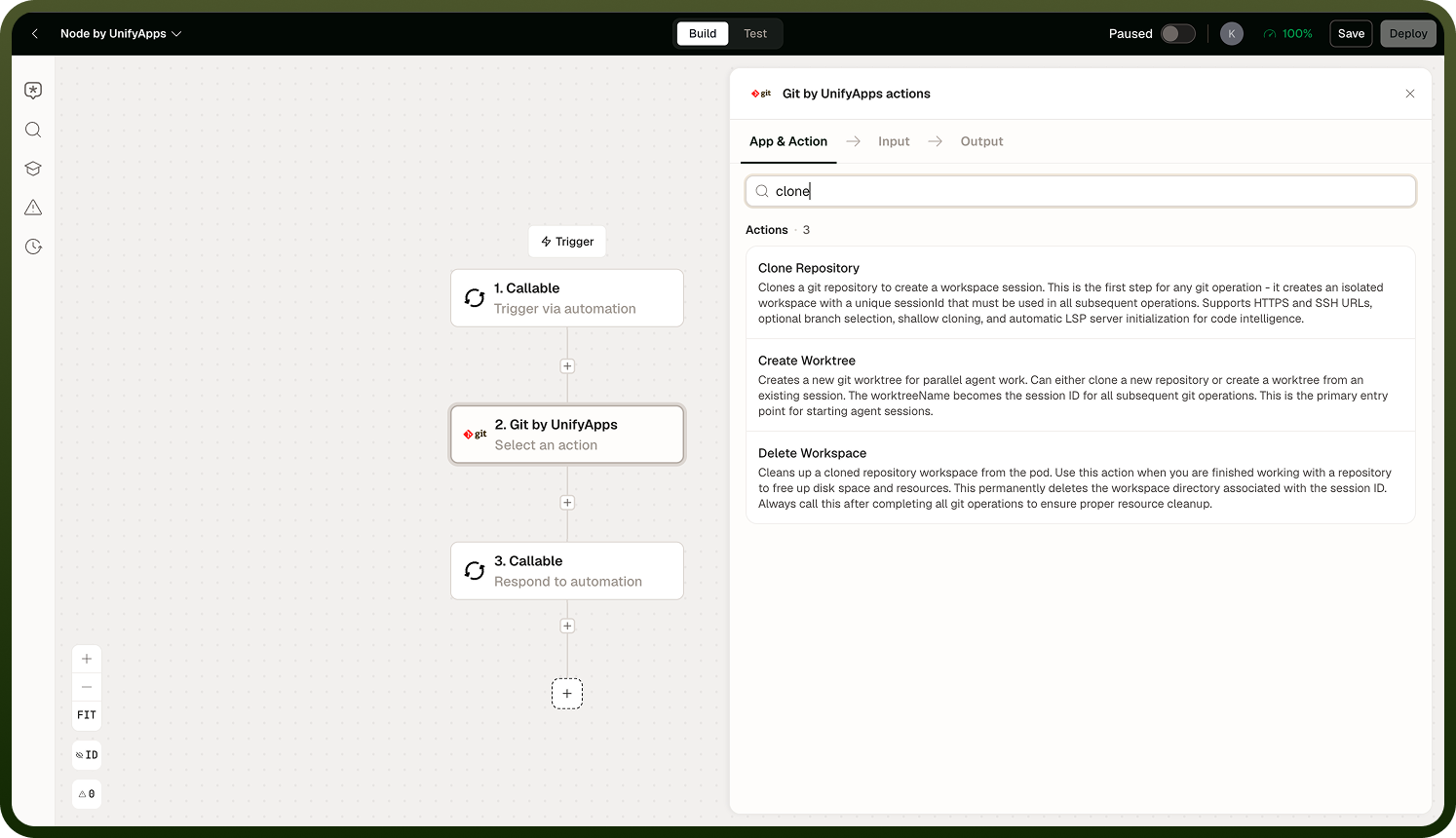Viewport: 1456px width, 838px height.
Task: Click the user avatar K icon
Action: [1232, 33]
